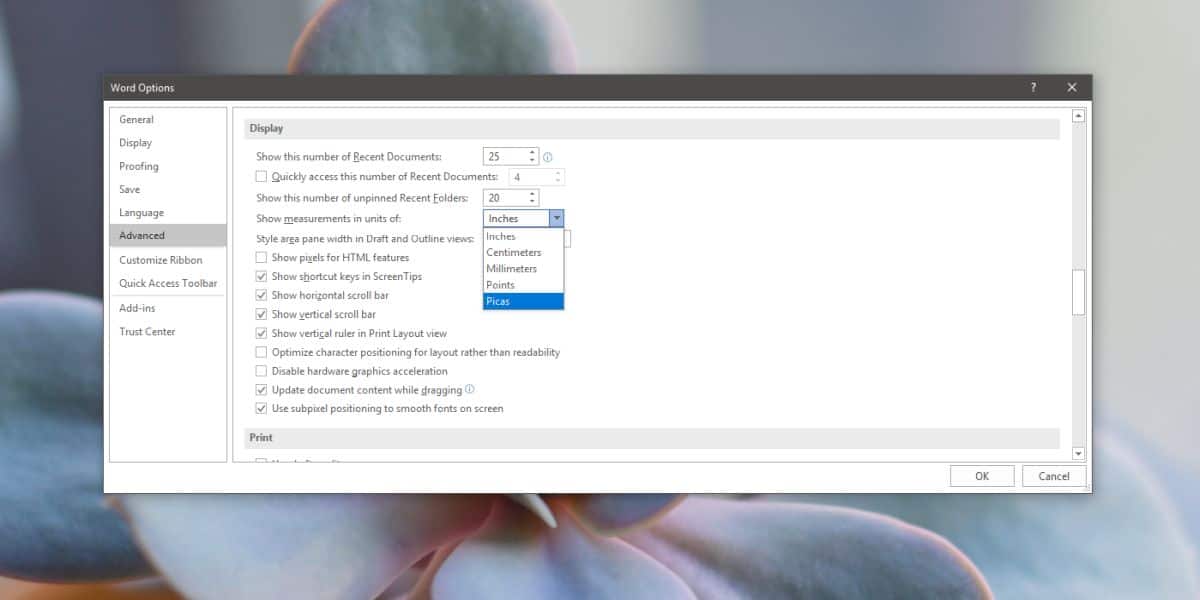Image resolution: width=1200 pixels, height=600 pixels.
Task: Increment Recent Documents count with up stepper
Action: click(531, 152)
